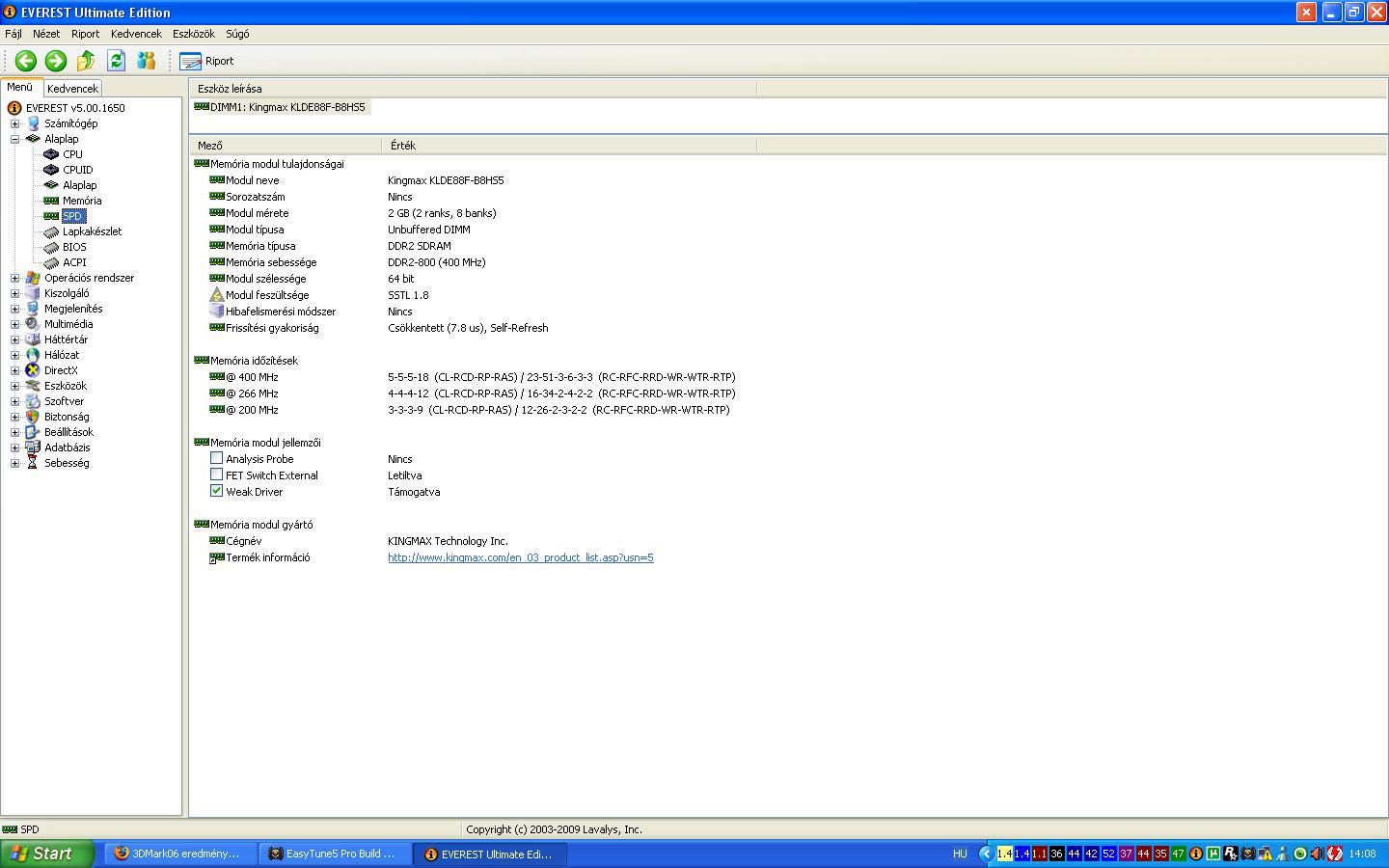
Task: Open the Fájl menu
Action: pos(14,34)
